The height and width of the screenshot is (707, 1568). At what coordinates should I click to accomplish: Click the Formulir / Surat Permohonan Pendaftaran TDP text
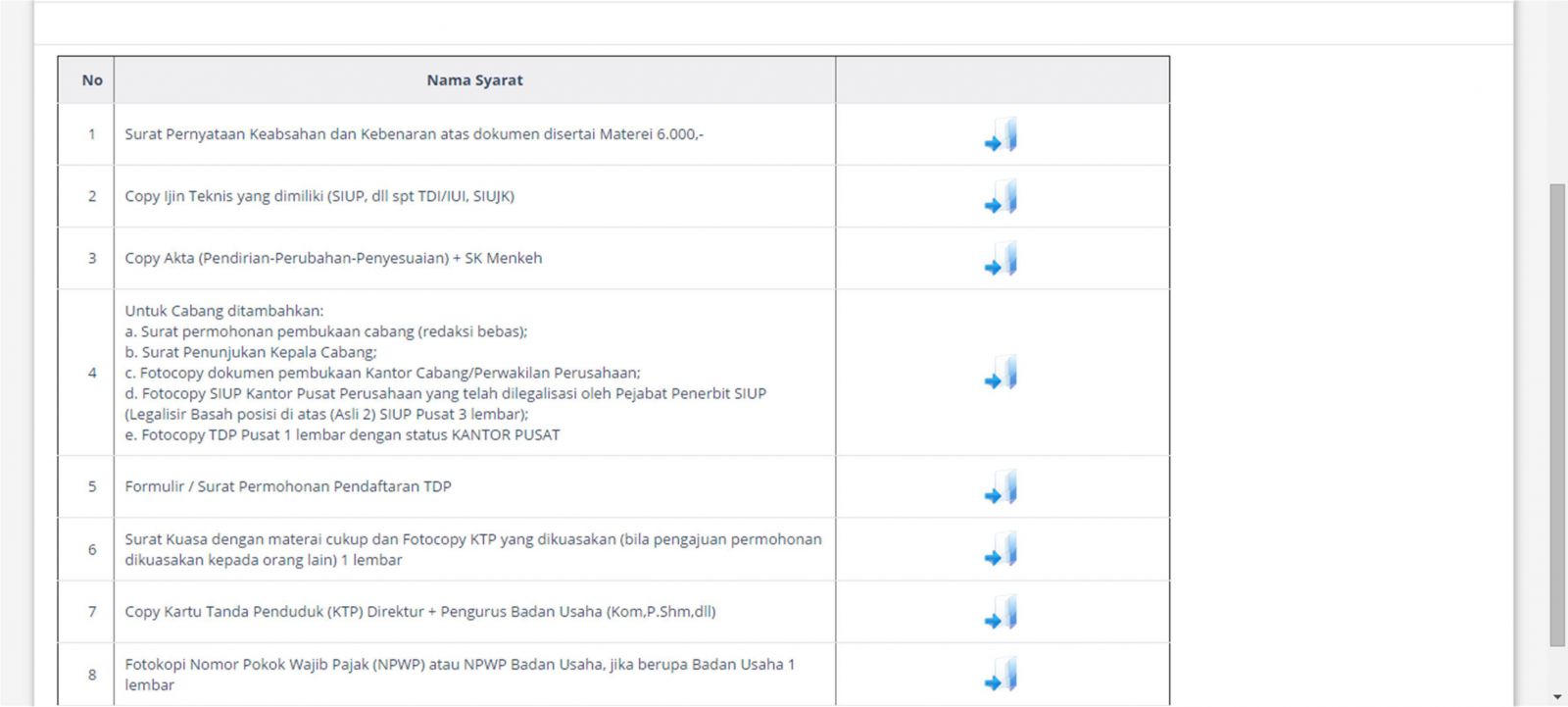(288, 486)
